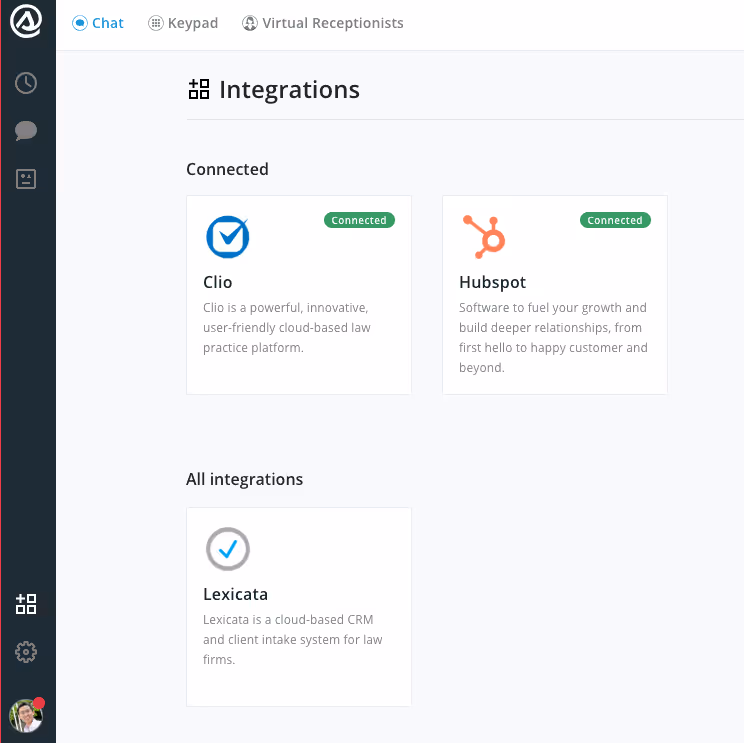Viewport: 744px width, 743px height.
Task: Switch to the Virtual Receptionists tab
Action: click(x=323, y=23)
